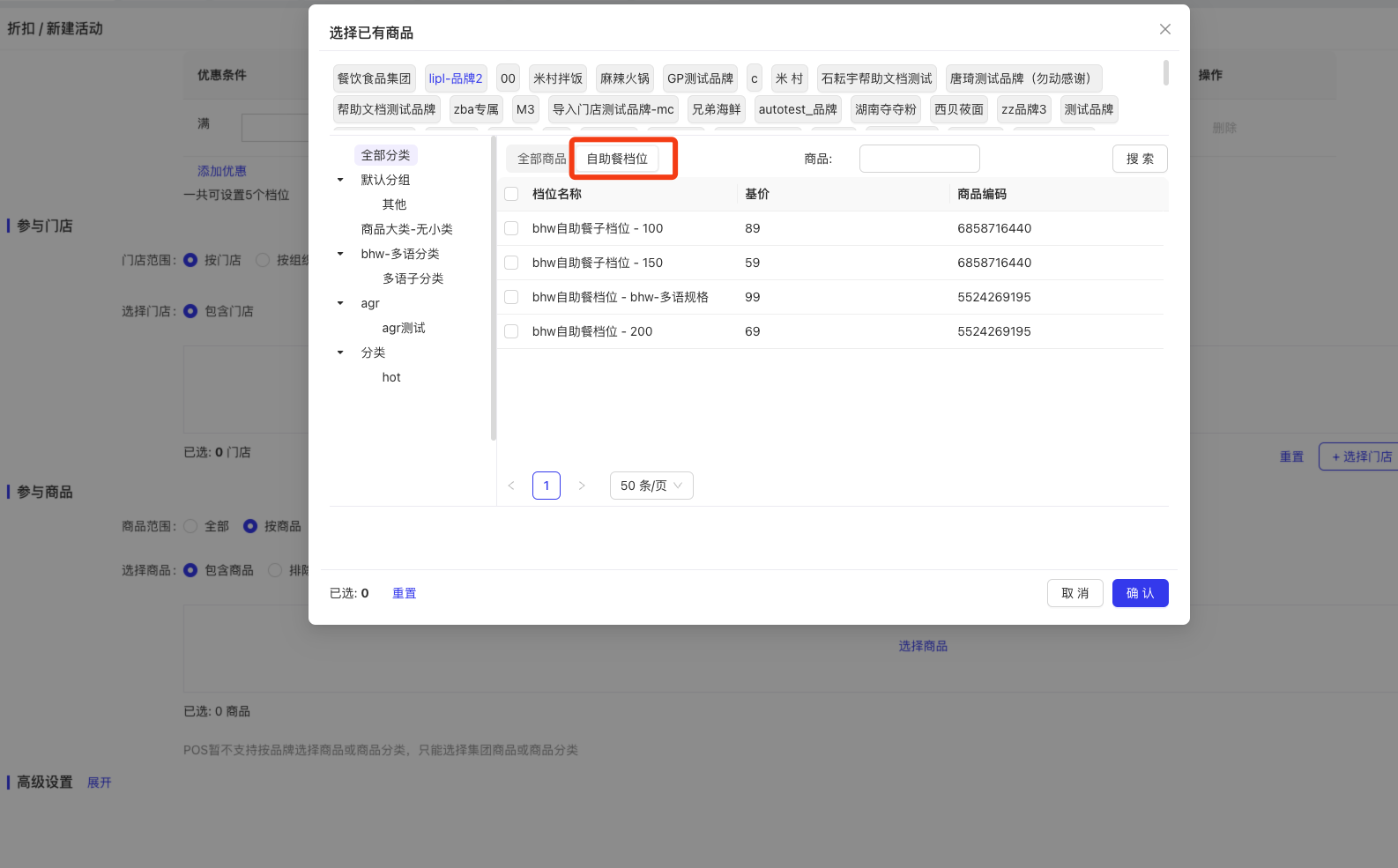Choose the 麻辣火锅 brand tag
The height and width of the screenshot is (868, 1398).
(x=624, y=78)
